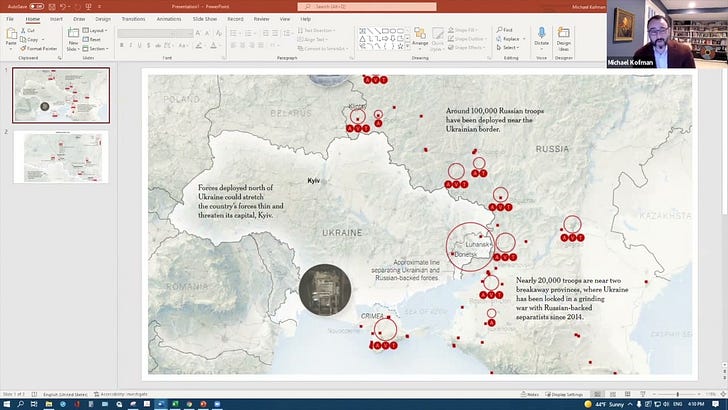The image size is (728, 410).
Task: Open the Slide Show tab
Action: pos(205,19)
